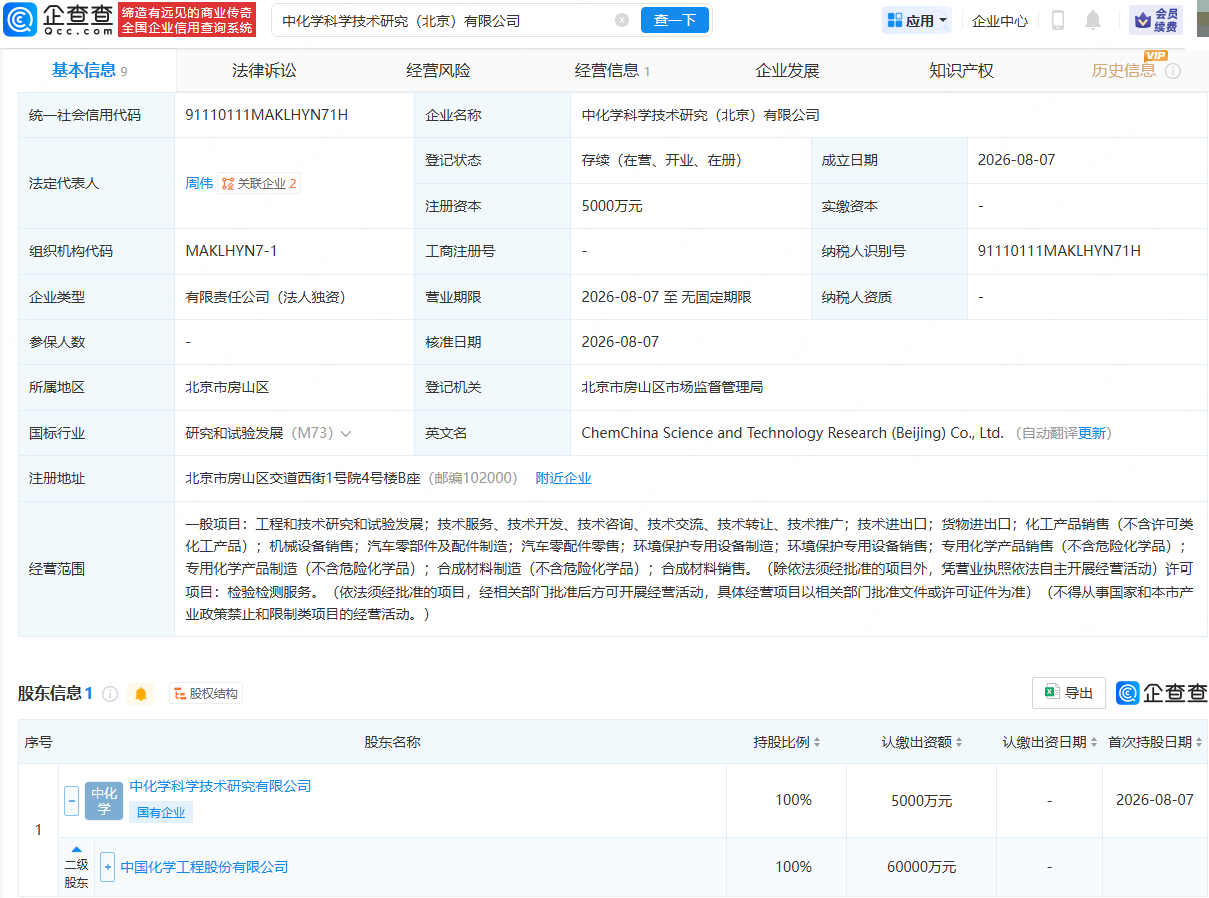Open 中国化学工程股份有限公司 link
The height and width of the screenshot is (898, 1209).
click(x=204, y=867)
